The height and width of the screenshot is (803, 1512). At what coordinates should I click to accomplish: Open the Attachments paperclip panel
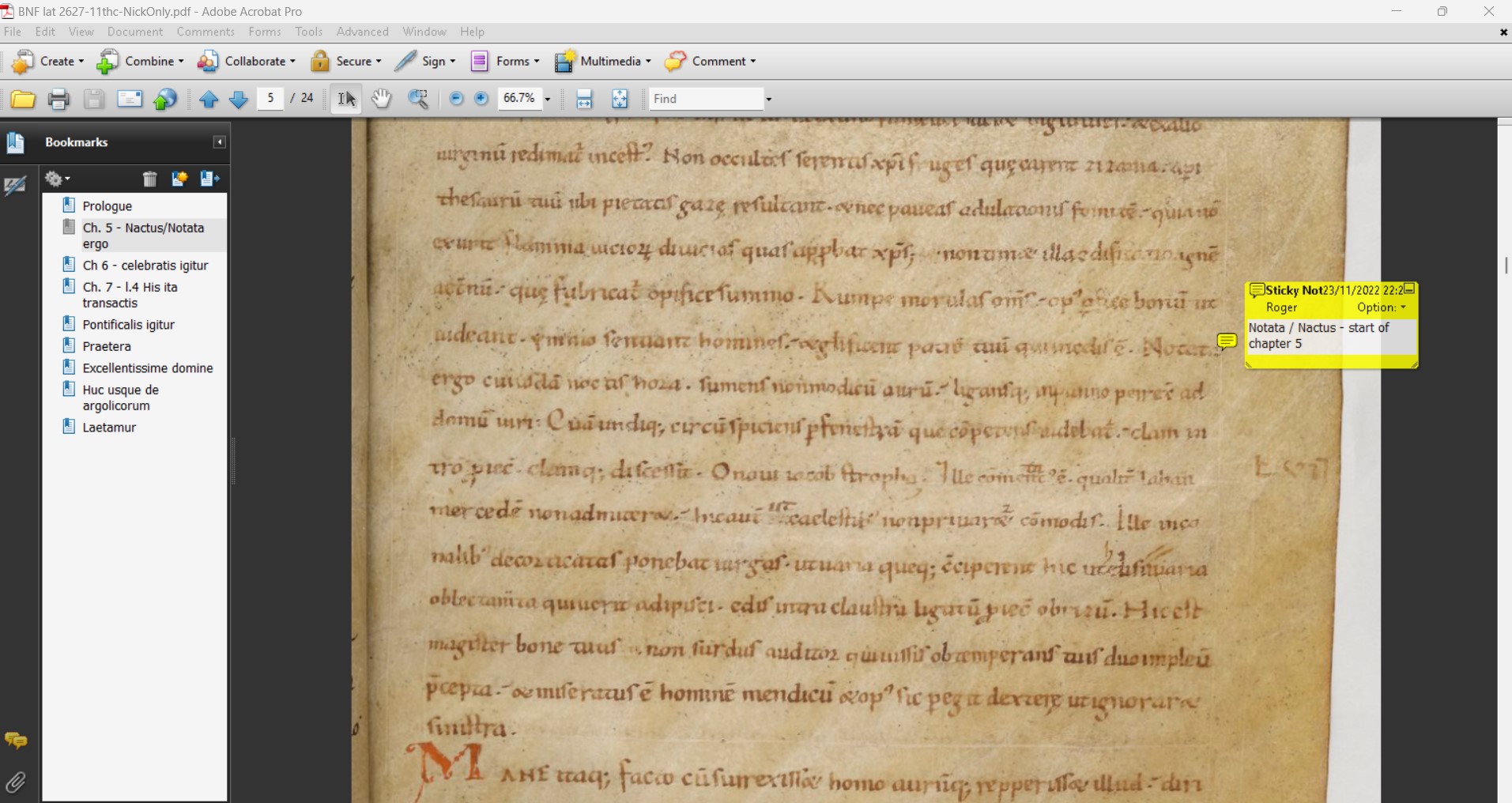[16, 782]
